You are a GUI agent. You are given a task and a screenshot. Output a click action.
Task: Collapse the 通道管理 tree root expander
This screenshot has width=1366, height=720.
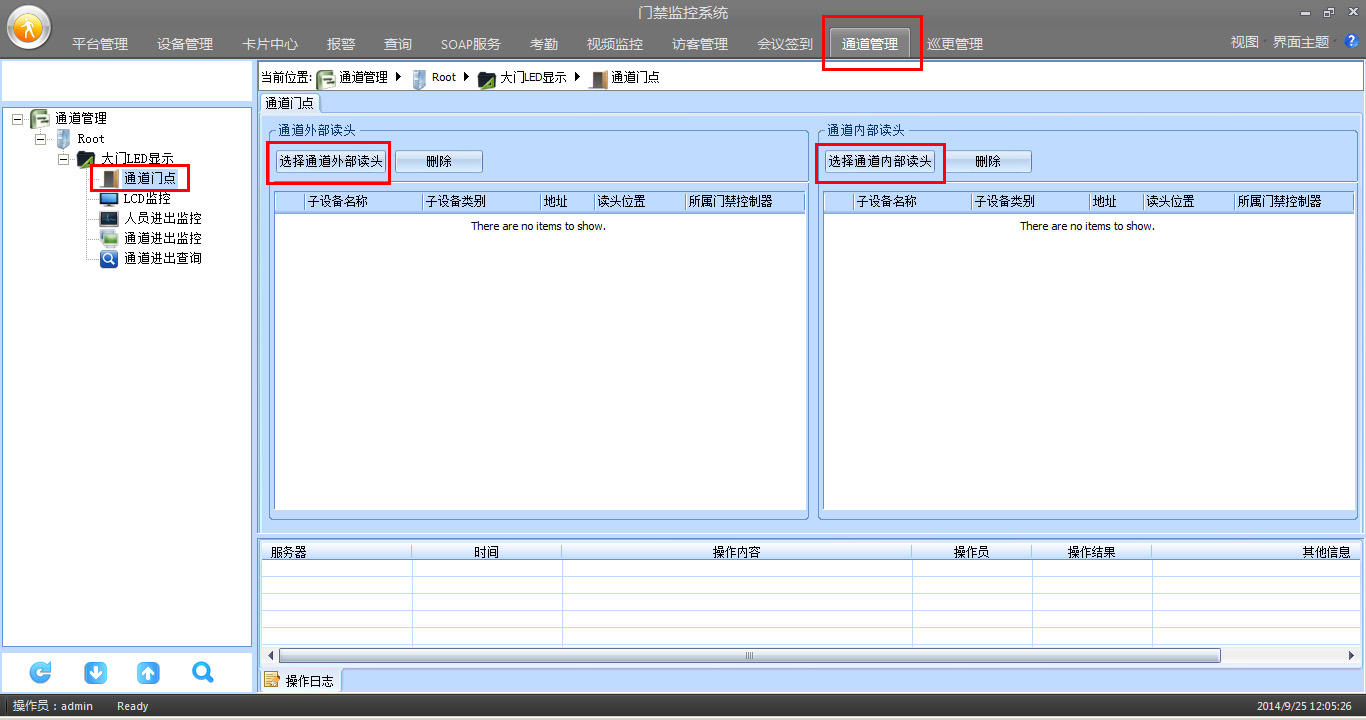click(17, 118)
